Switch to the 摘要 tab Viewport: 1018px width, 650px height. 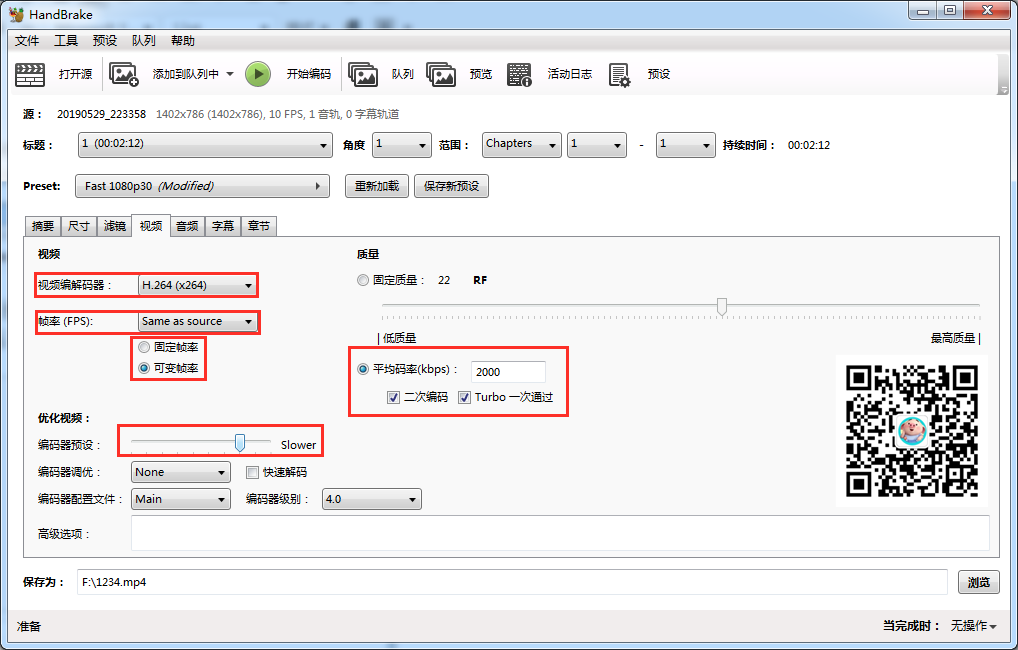pos(43,226)
